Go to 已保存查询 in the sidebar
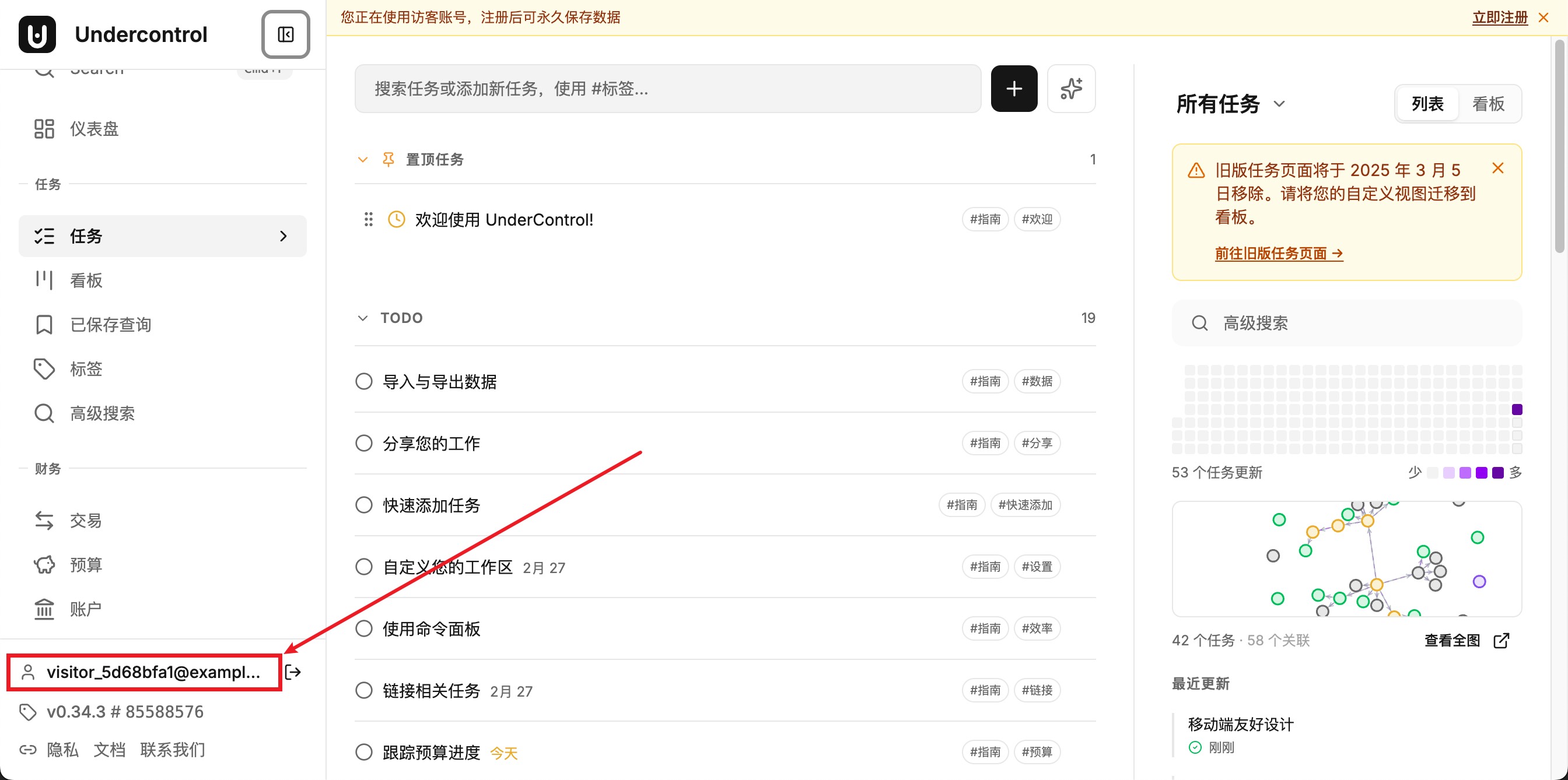Screen dimensions: 1568x780 tap(163, 324)
